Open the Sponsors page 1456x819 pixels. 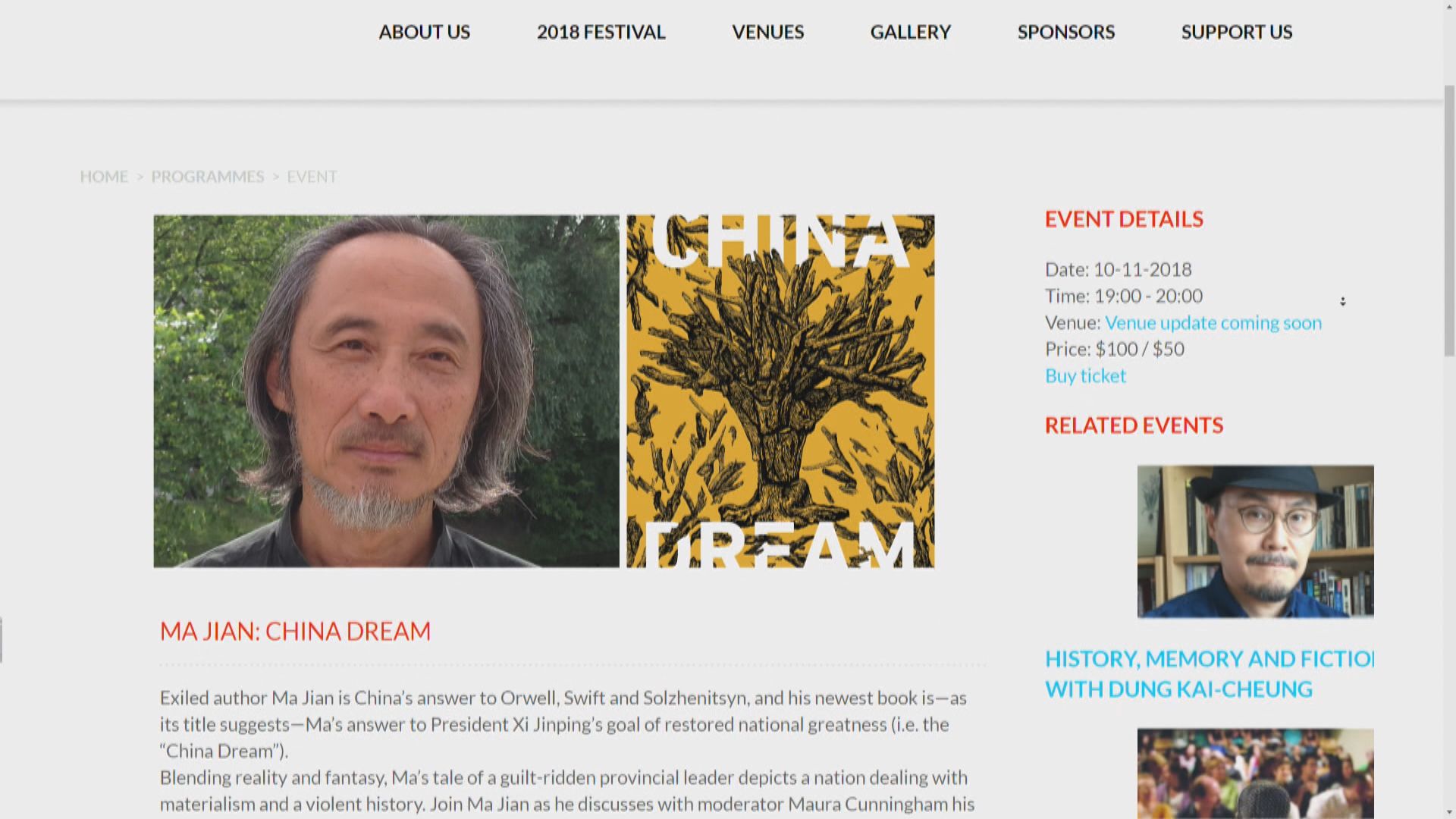[1066, 32]
